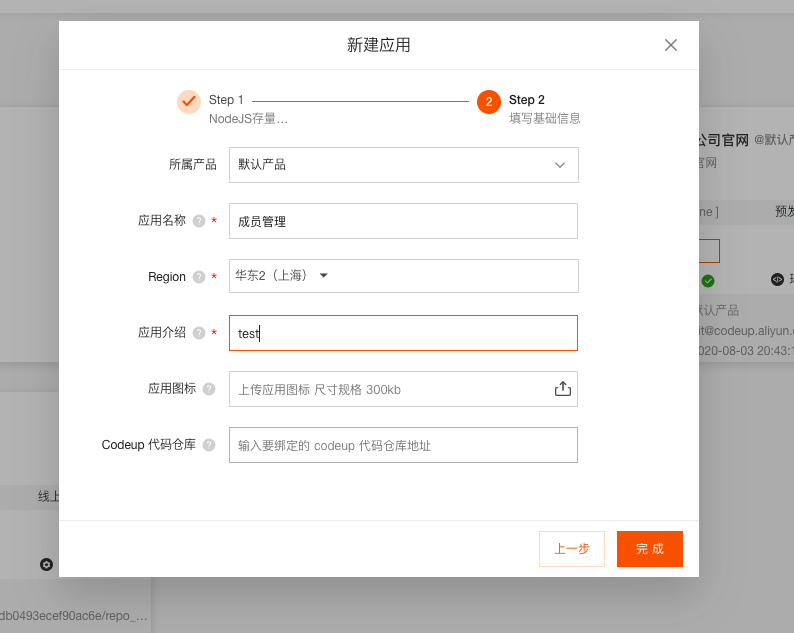Click the 上一步 button
Image resolution: width=794 pixels, height=633 pixels.
point(572,549)
